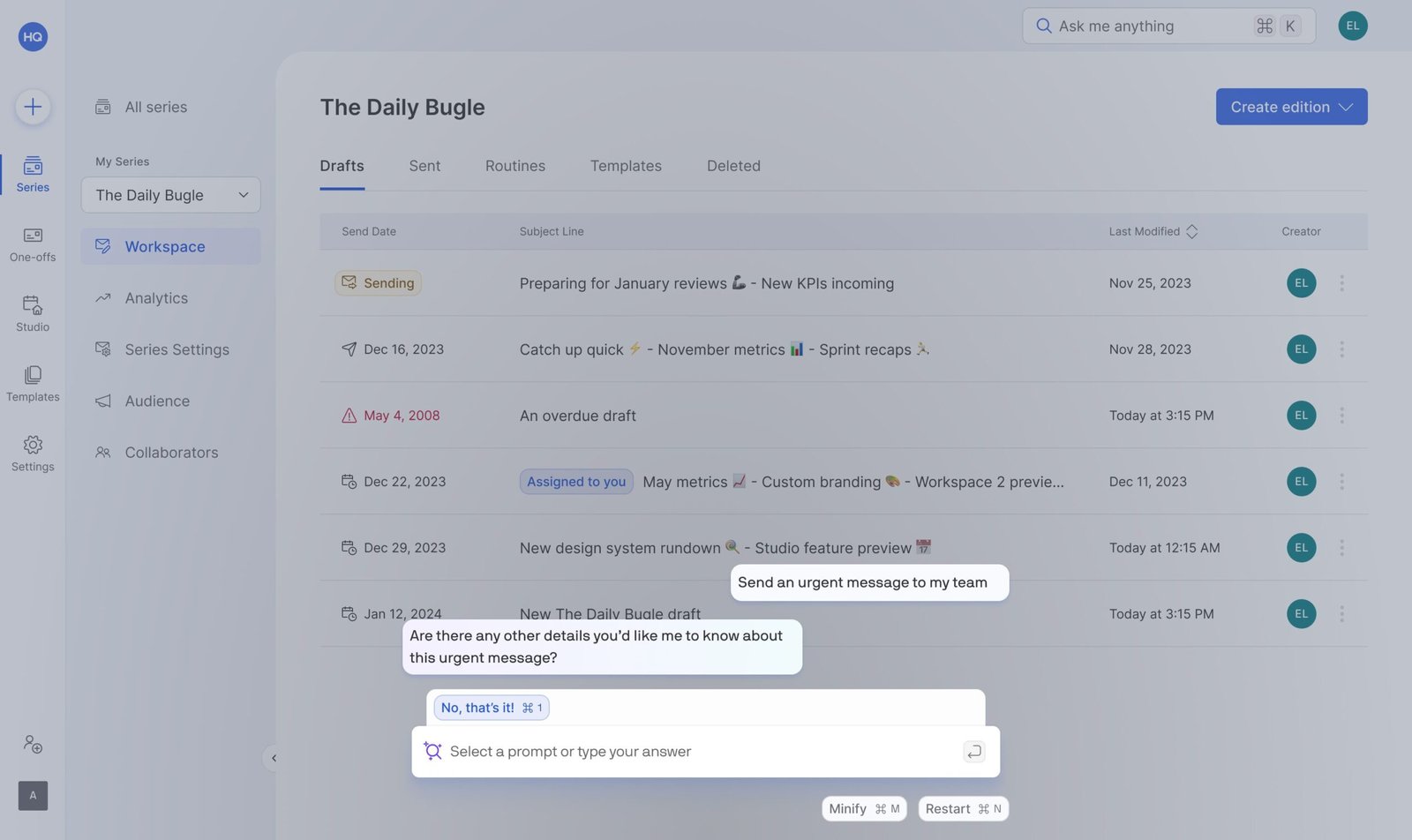Open Templates in the left rail
Screen dimensions: 1412x840
pyautogui.click(x=33, y=384)
